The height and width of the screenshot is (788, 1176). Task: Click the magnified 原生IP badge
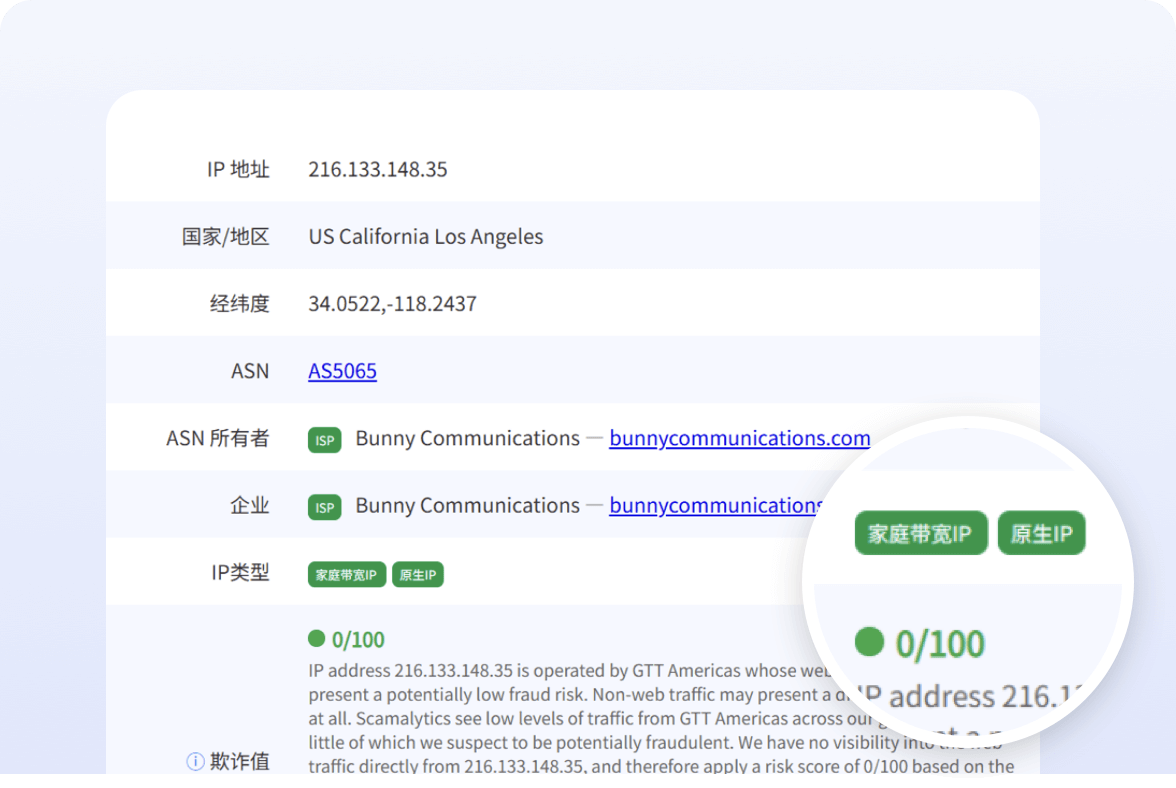coord(1041,534)
